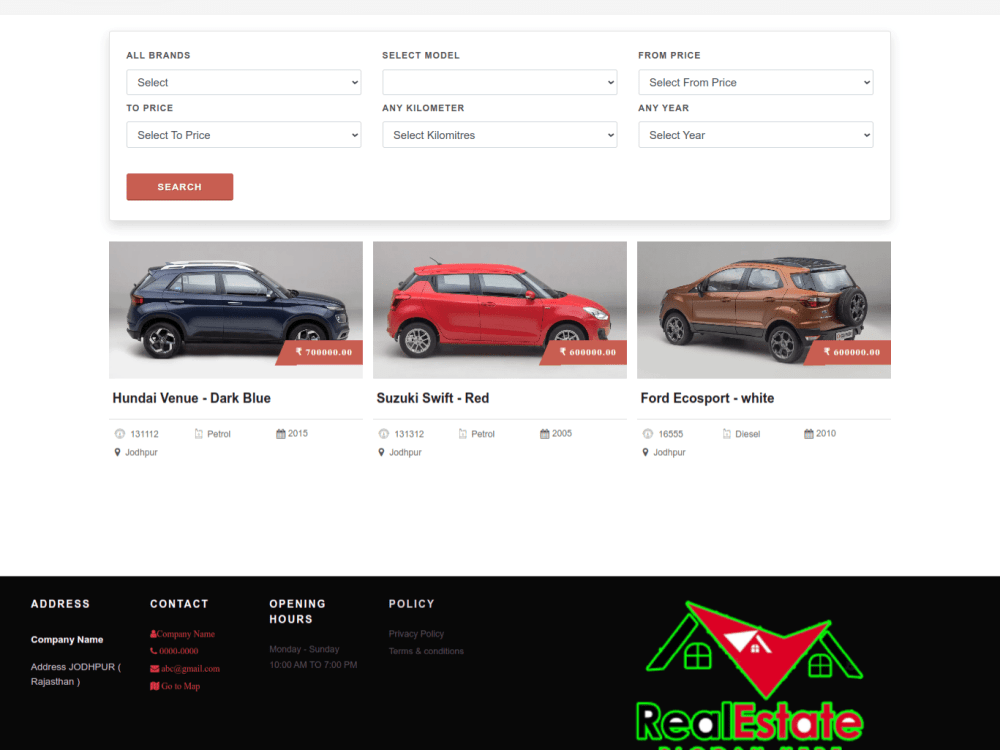Screen dimensions: 1000x750
Task: Open the Suzuki Swift - Red title
Action: (432, 398)
